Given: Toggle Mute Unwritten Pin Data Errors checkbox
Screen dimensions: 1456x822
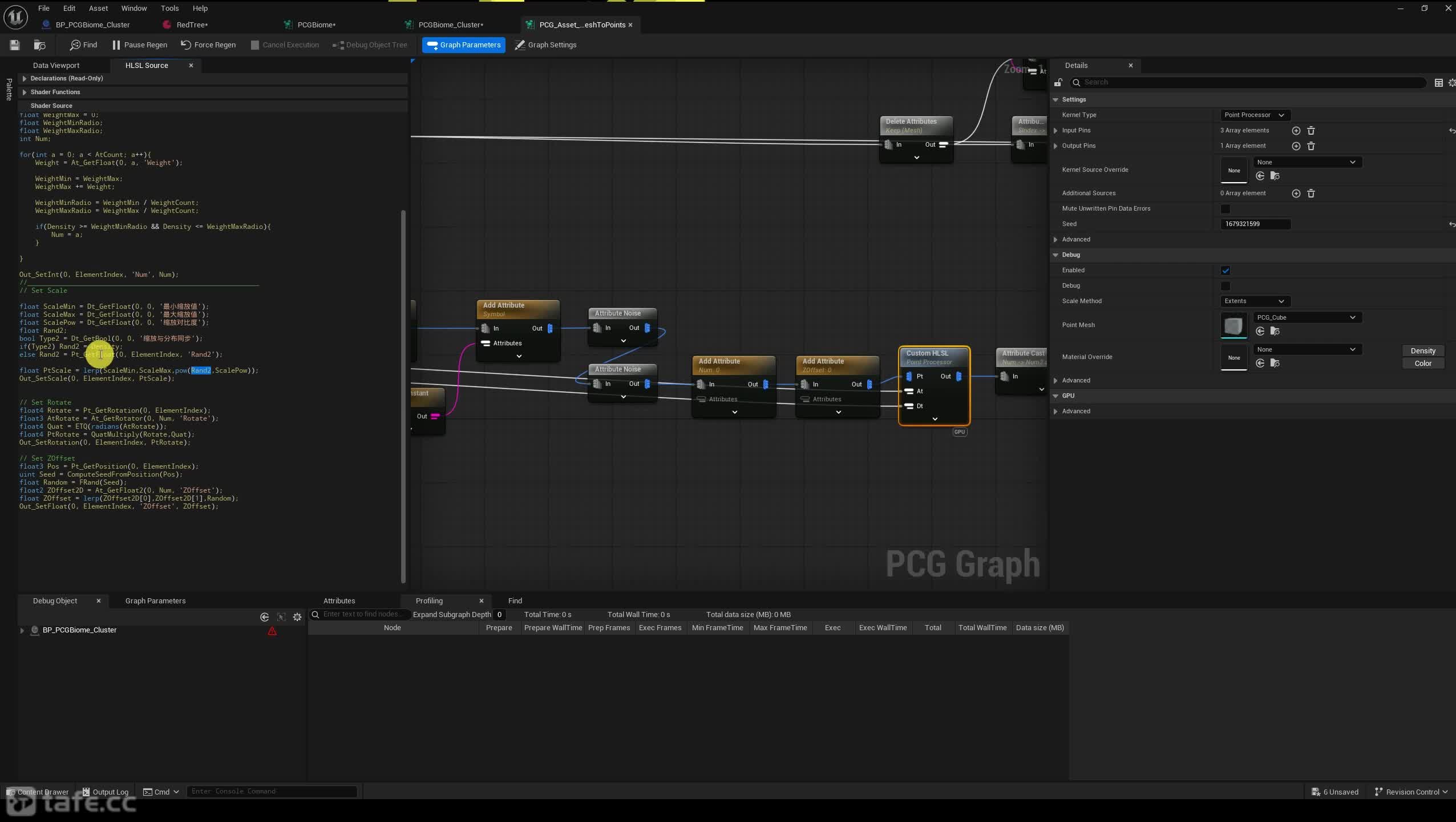Looking at the screenshot, I should (1225, 209).
